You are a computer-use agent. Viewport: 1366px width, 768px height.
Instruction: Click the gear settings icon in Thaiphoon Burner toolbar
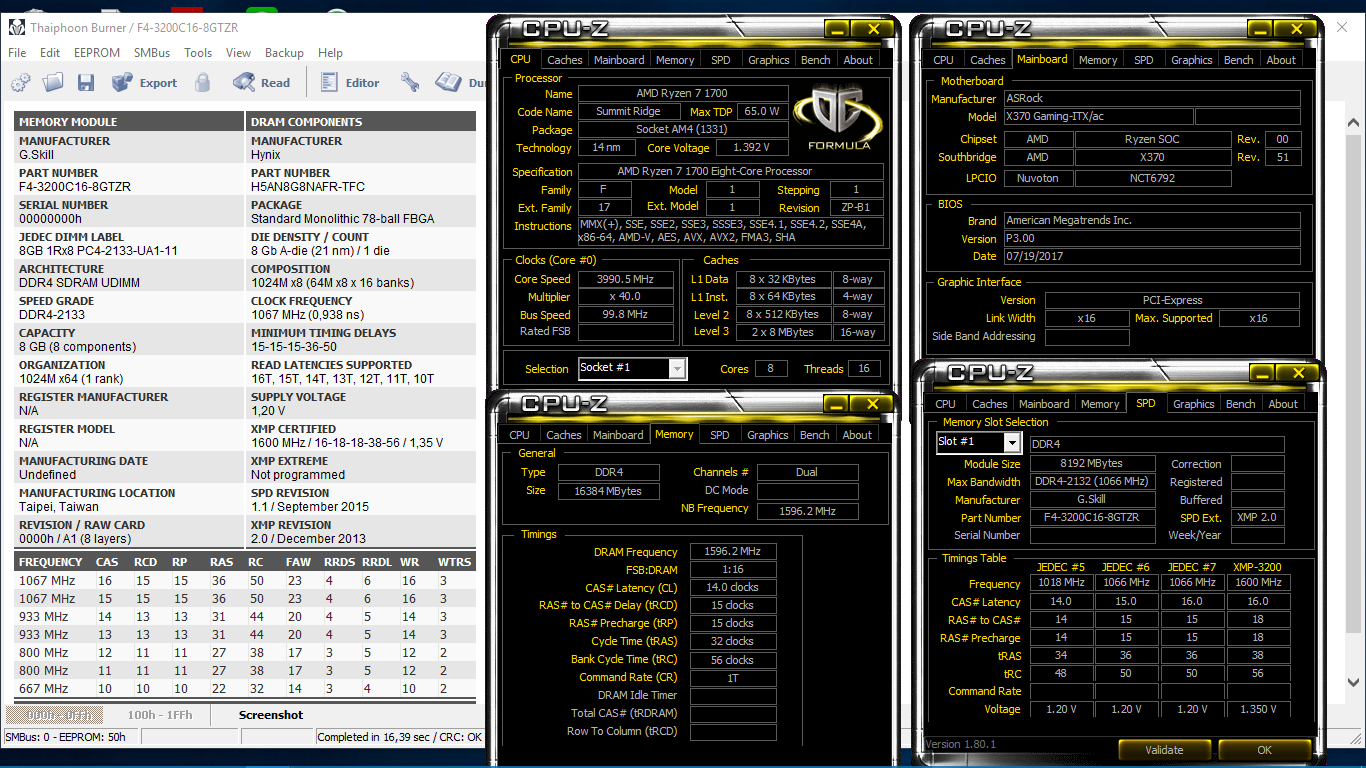pos(20,83)
